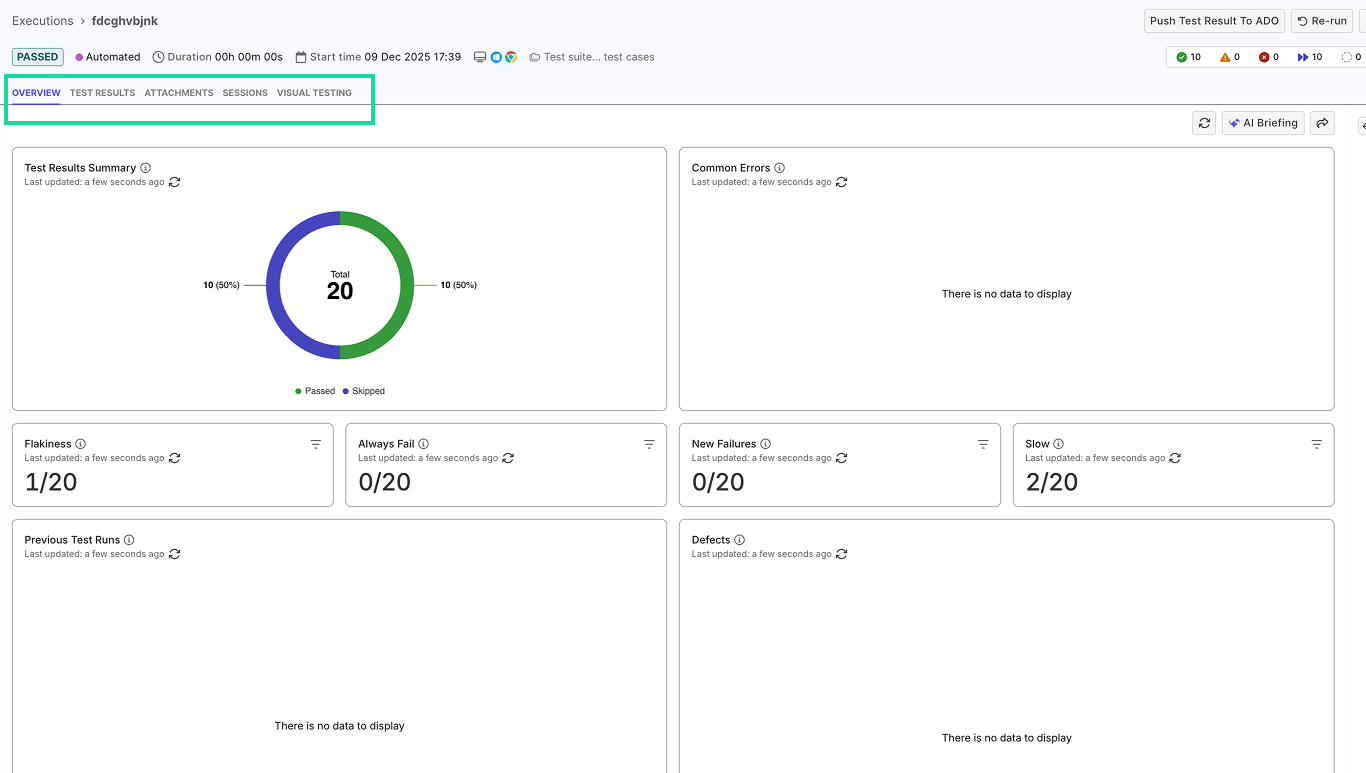The width and height of the screenshot is (1366, 773).
Task: Refresh the Defects card
Action: (842, 554)
